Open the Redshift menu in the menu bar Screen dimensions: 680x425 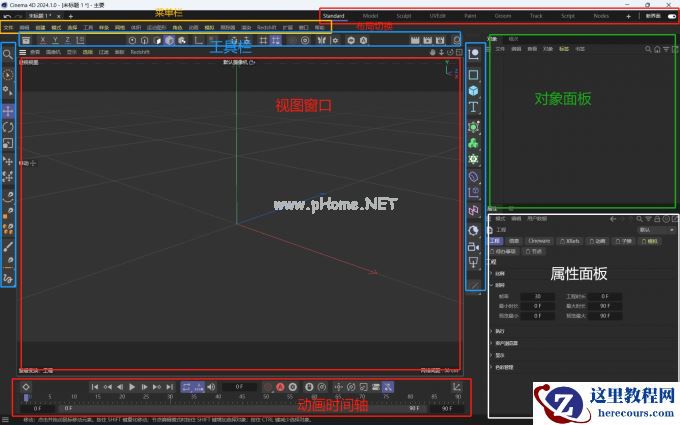pos(267,27)
